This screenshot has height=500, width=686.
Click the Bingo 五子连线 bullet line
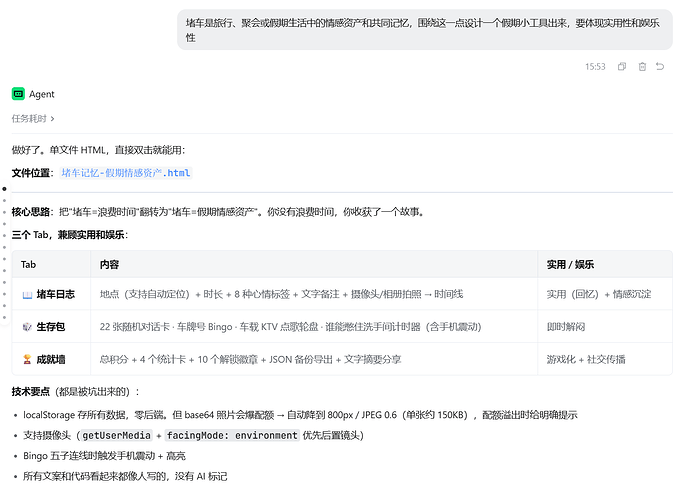104,456
